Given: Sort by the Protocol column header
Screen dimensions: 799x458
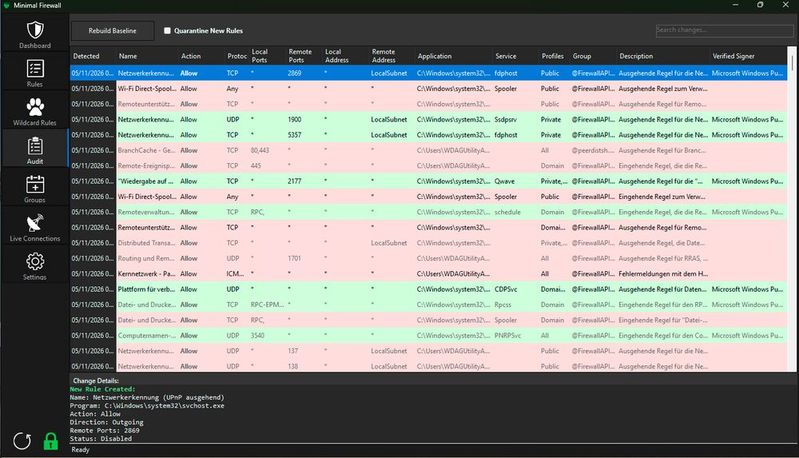Looking at the screenshot, I should (237, 56).
